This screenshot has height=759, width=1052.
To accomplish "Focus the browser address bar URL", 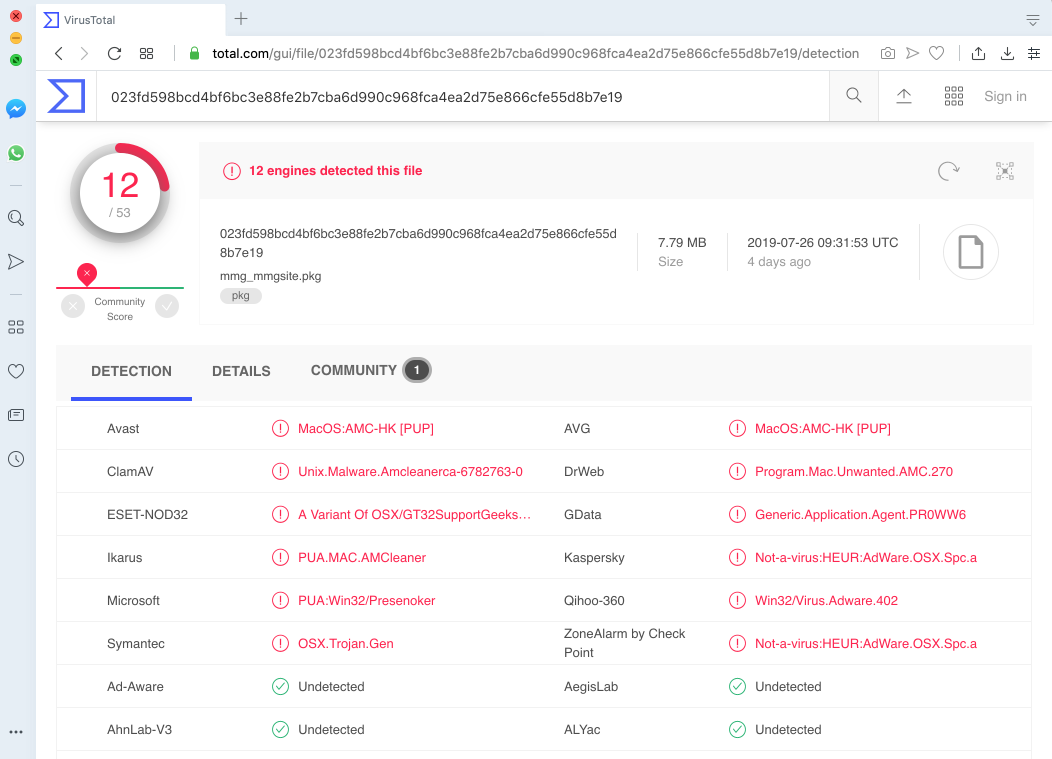I will coord(535,54).
